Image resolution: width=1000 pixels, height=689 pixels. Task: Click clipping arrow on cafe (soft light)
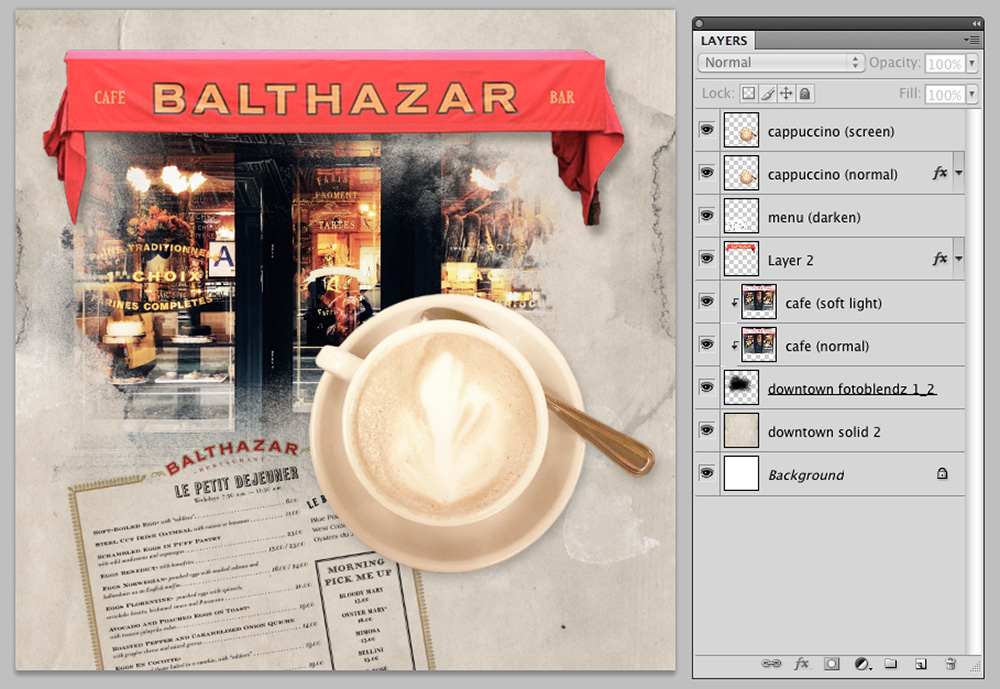pos(734,302)
